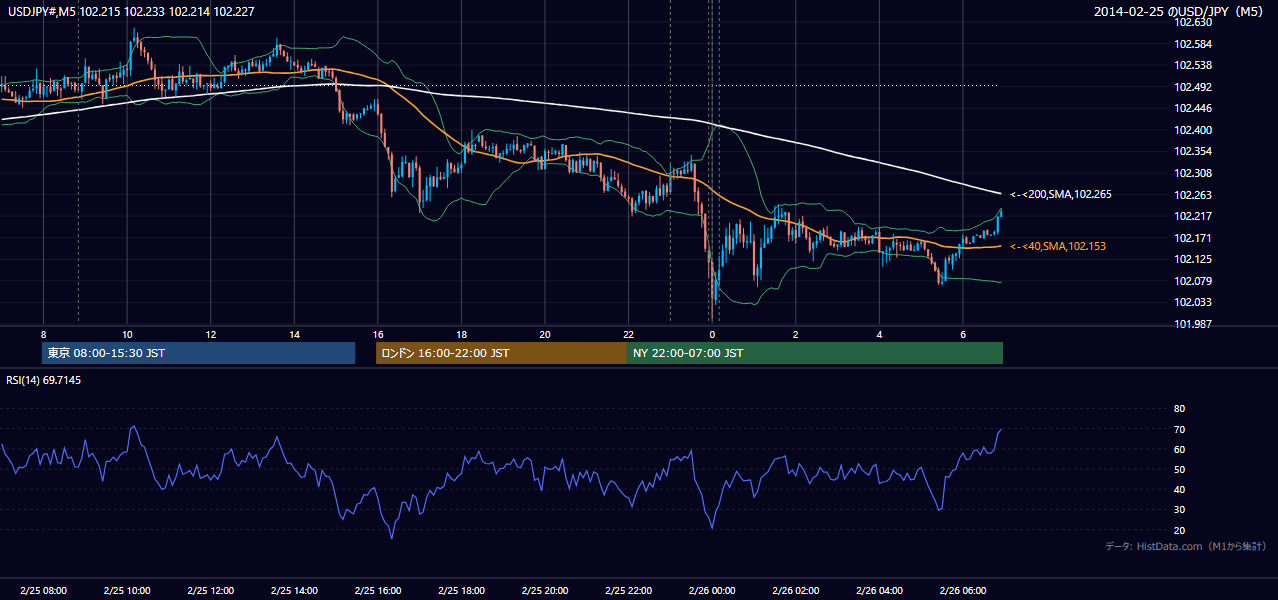Click the RSI 30 level label
1278x600 pixels.
pyautogui.click(x=1179, y=510)
